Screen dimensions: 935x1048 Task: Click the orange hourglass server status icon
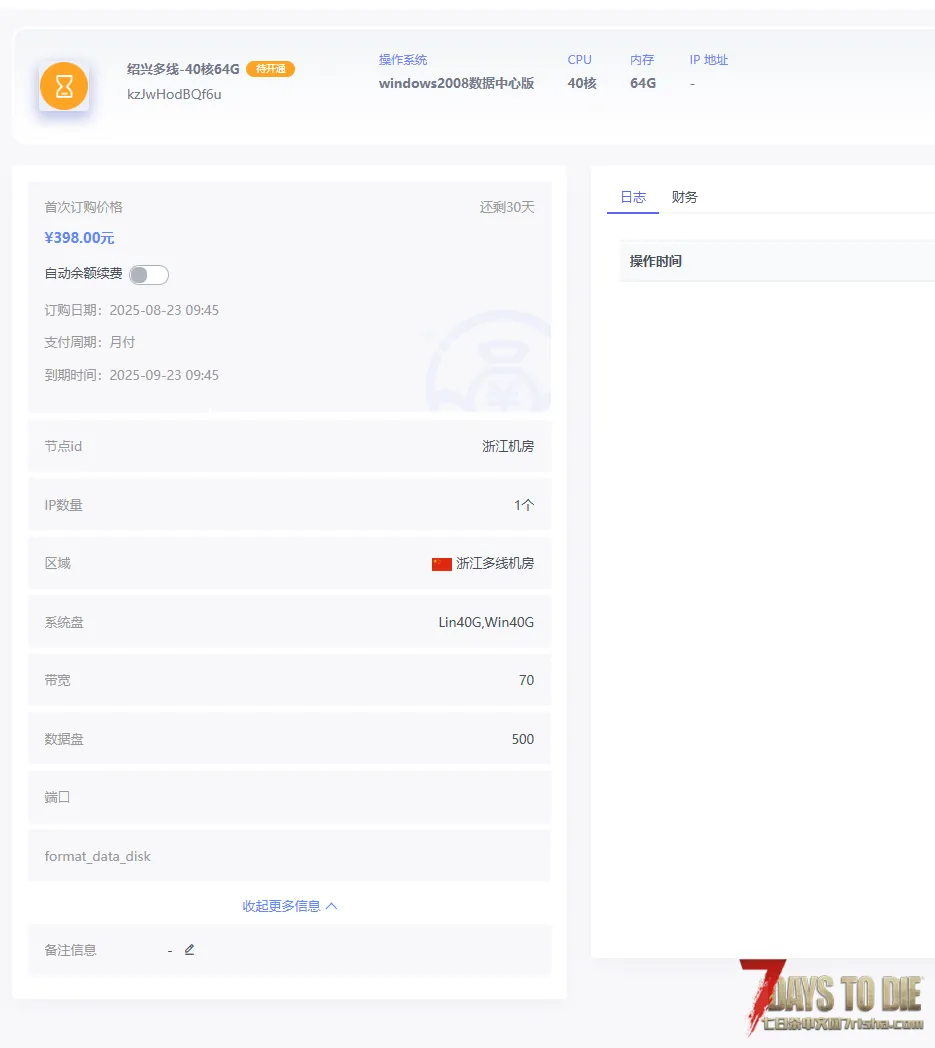pyautogui.click(x=64, y=86)
